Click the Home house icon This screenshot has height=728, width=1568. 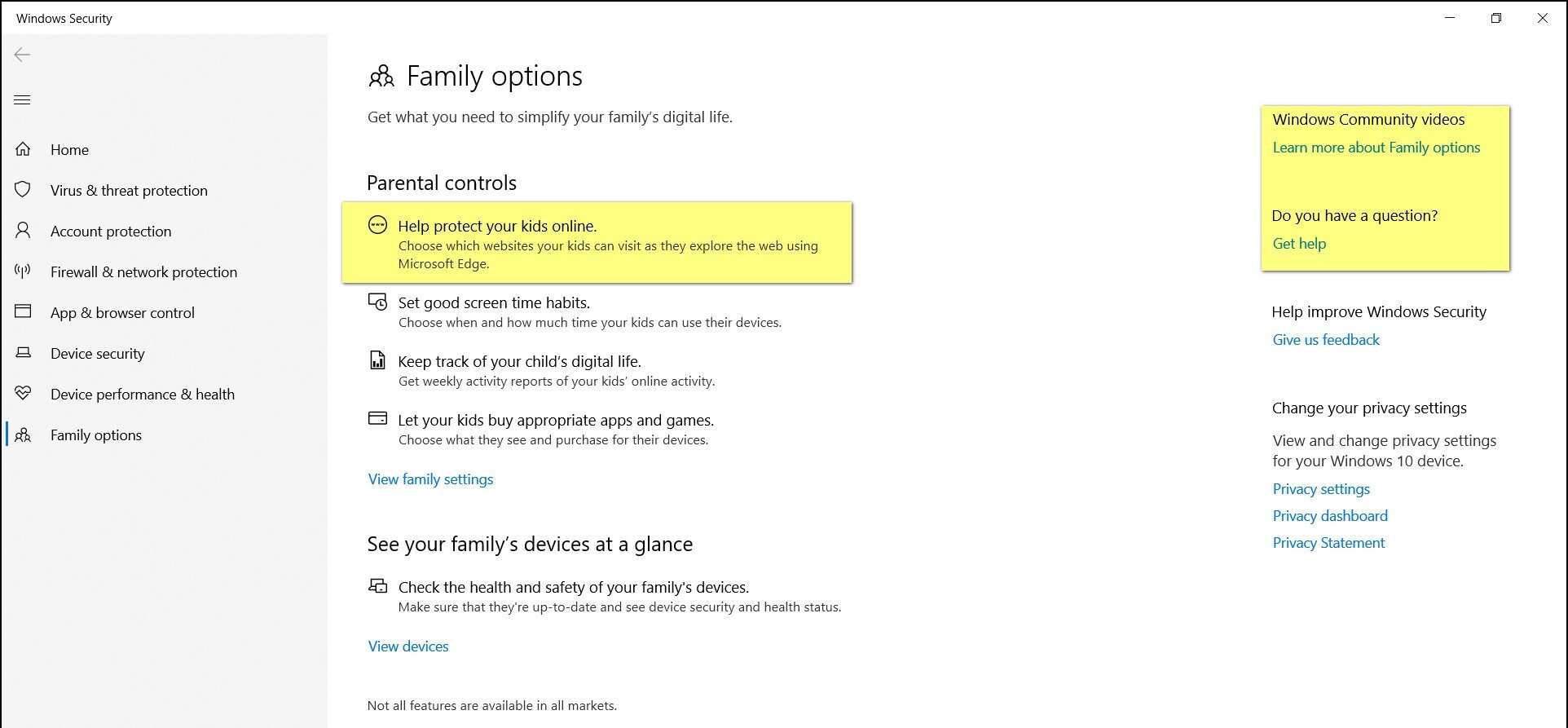(23, 149)
